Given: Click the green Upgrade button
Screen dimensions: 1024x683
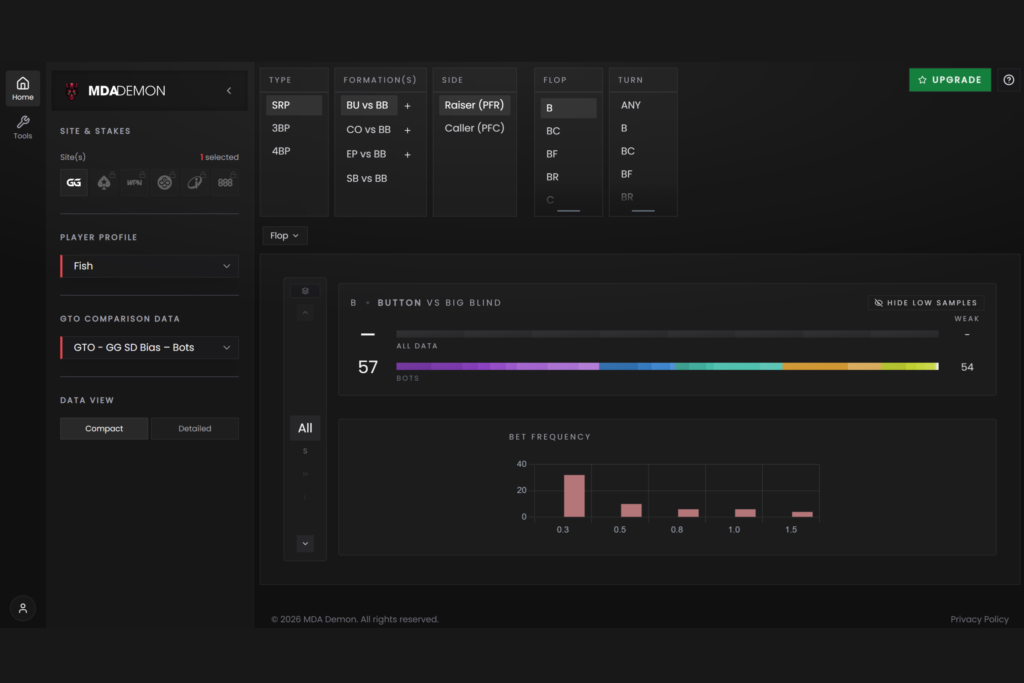Looking at the screenshot, I should point(950,80).
